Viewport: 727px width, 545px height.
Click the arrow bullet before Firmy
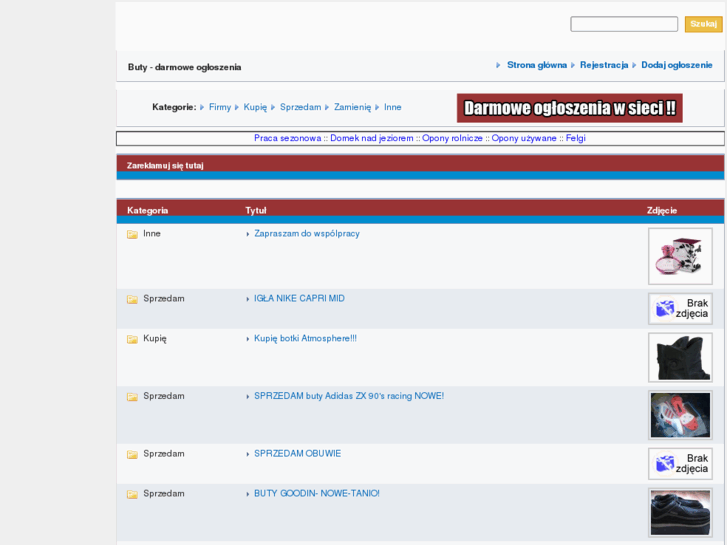tap(202, 108)
